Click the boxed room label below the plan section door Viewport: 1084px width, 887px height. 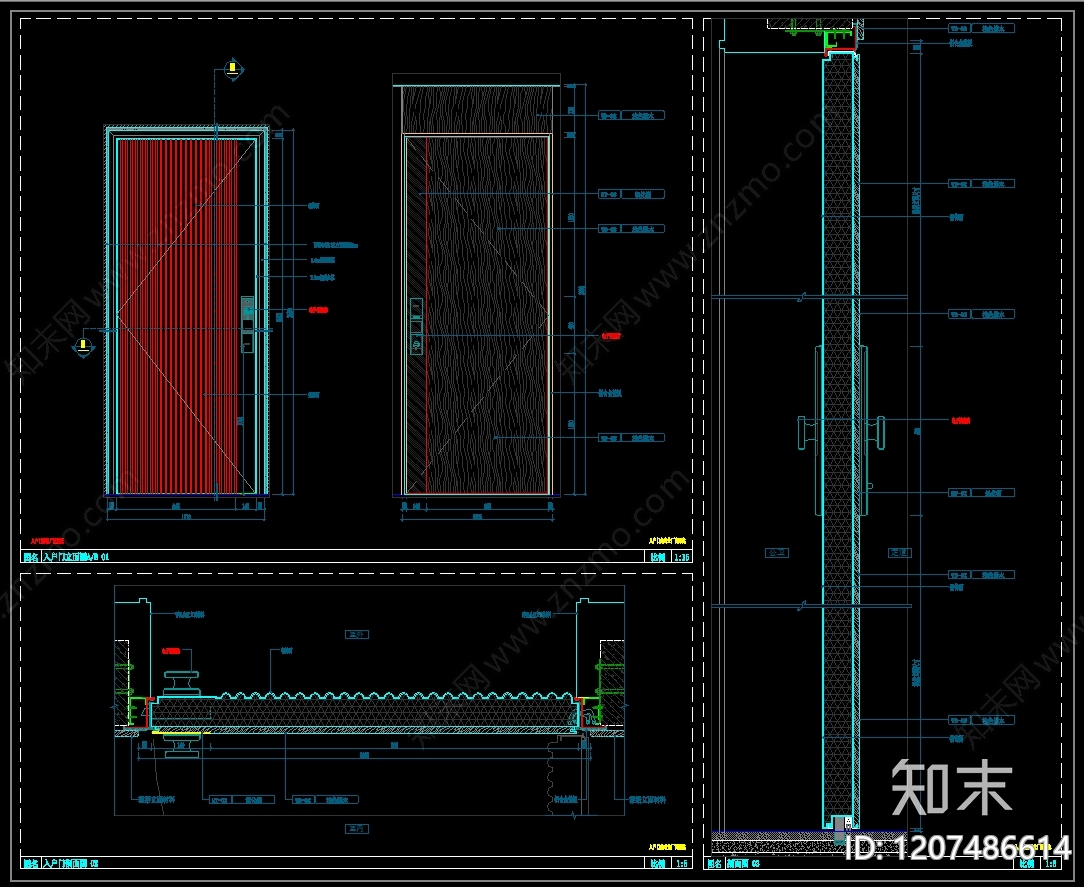pyautogui.click(x=356, y=828)
